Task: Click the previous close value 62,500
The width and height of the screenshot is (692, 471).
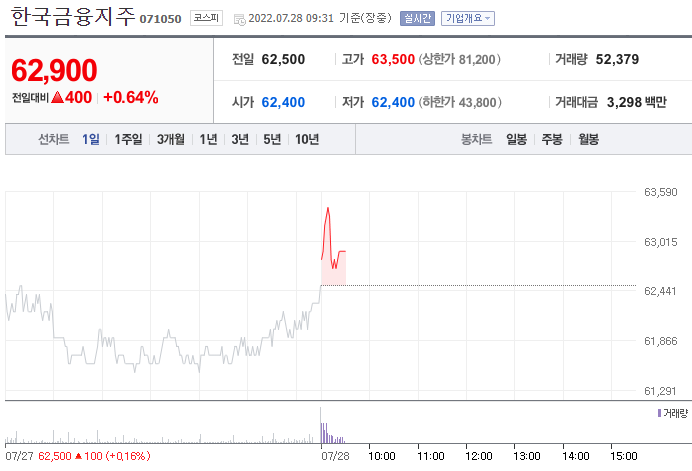Action: pyautogui.click(x=283, y=59)
